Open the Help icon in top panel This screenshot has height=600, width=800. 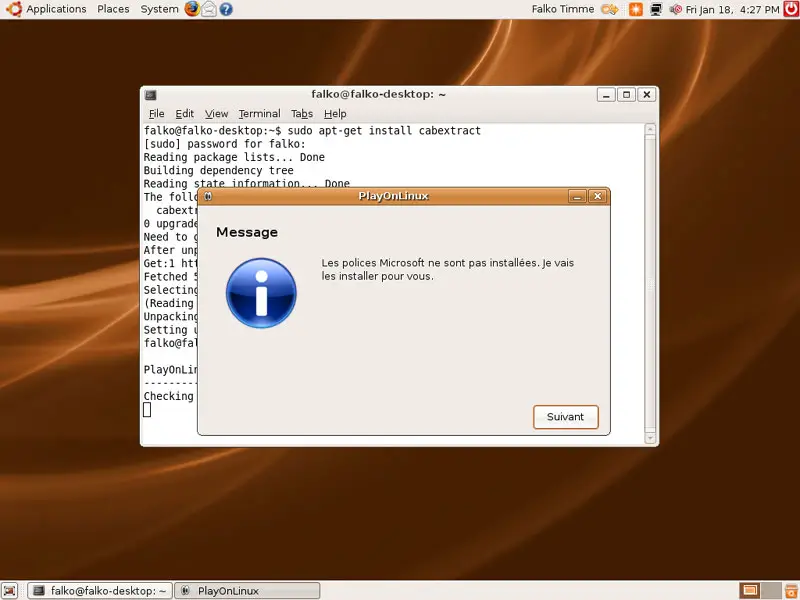pos(226,9)
